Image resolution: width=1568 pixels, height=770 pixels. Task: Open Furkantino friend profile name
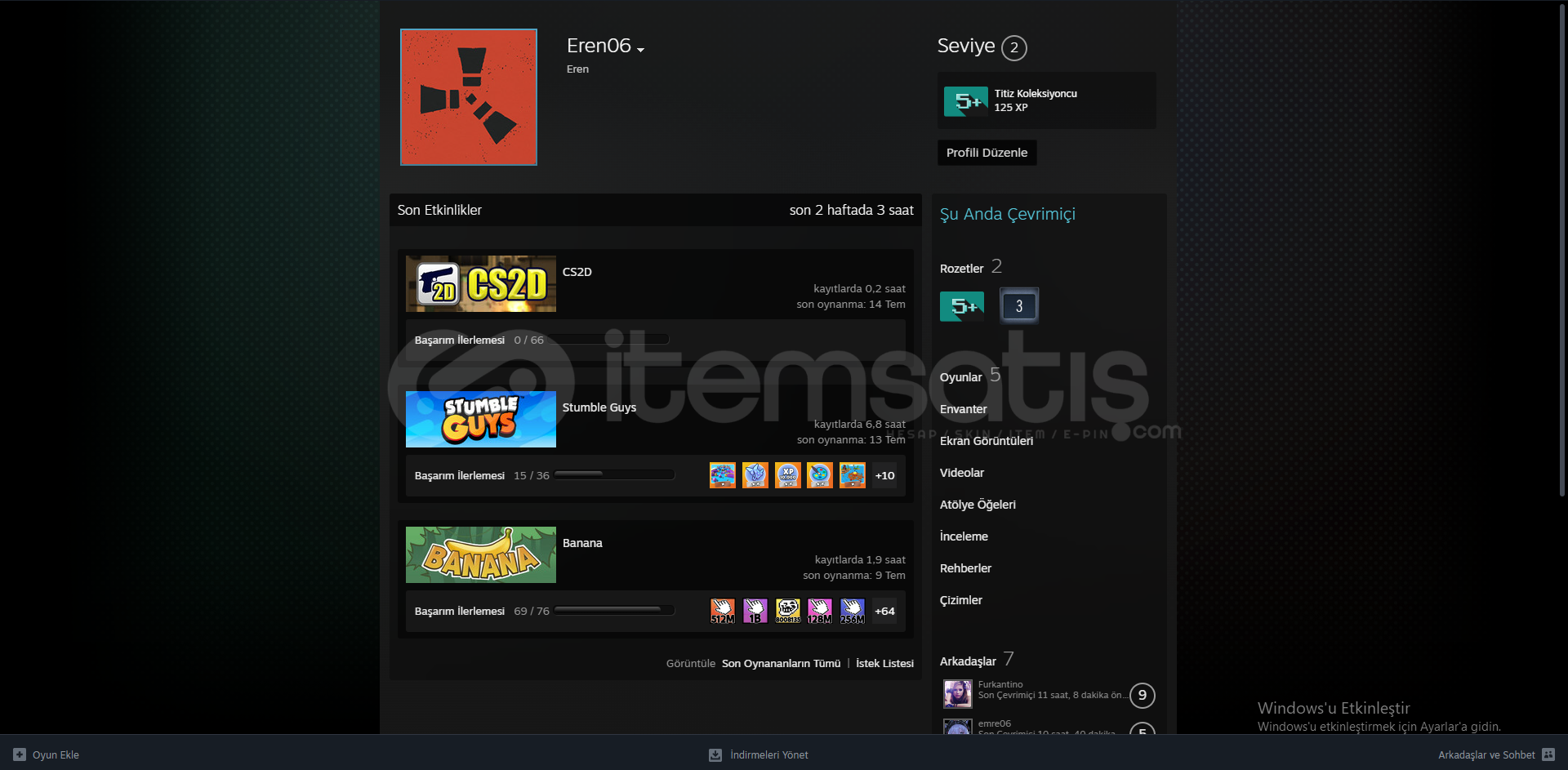click(1000, 684)
